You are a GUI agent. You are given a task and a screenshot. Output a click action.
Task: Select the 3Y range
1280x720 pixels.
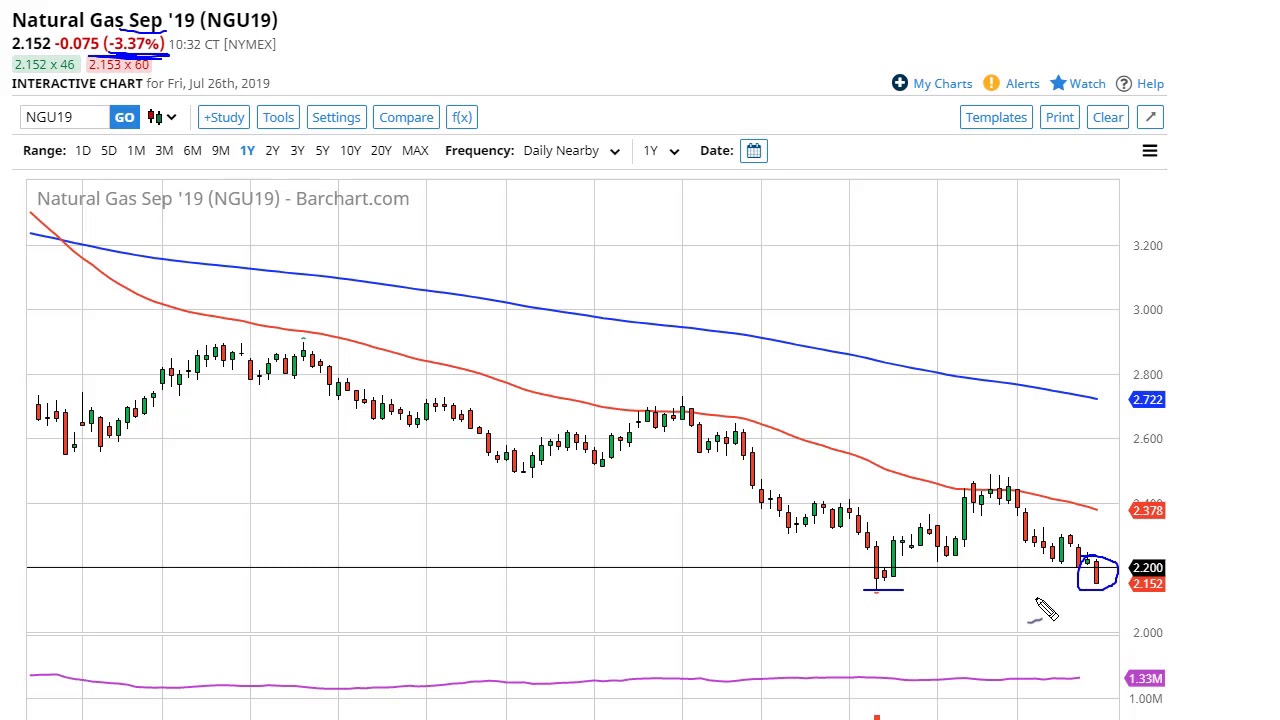pos(297,151)
